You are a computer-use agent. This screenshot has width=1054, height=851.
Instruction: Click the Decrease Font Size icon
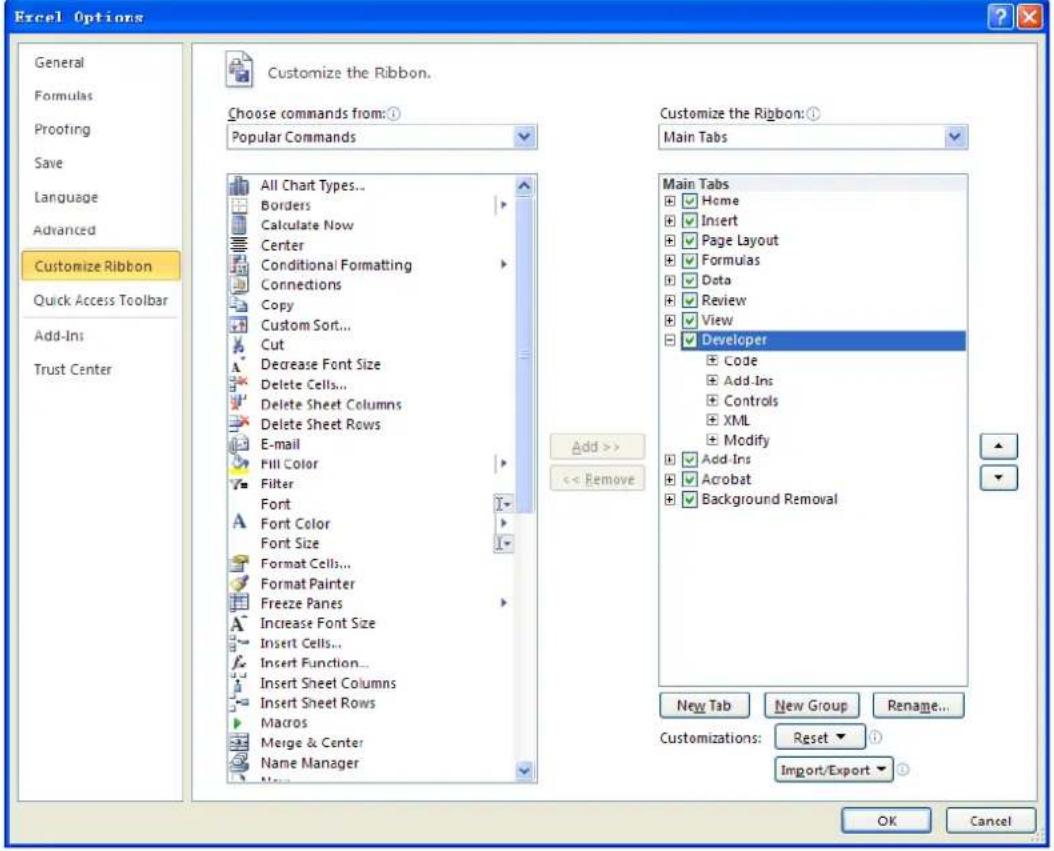[x=239, y=364]
